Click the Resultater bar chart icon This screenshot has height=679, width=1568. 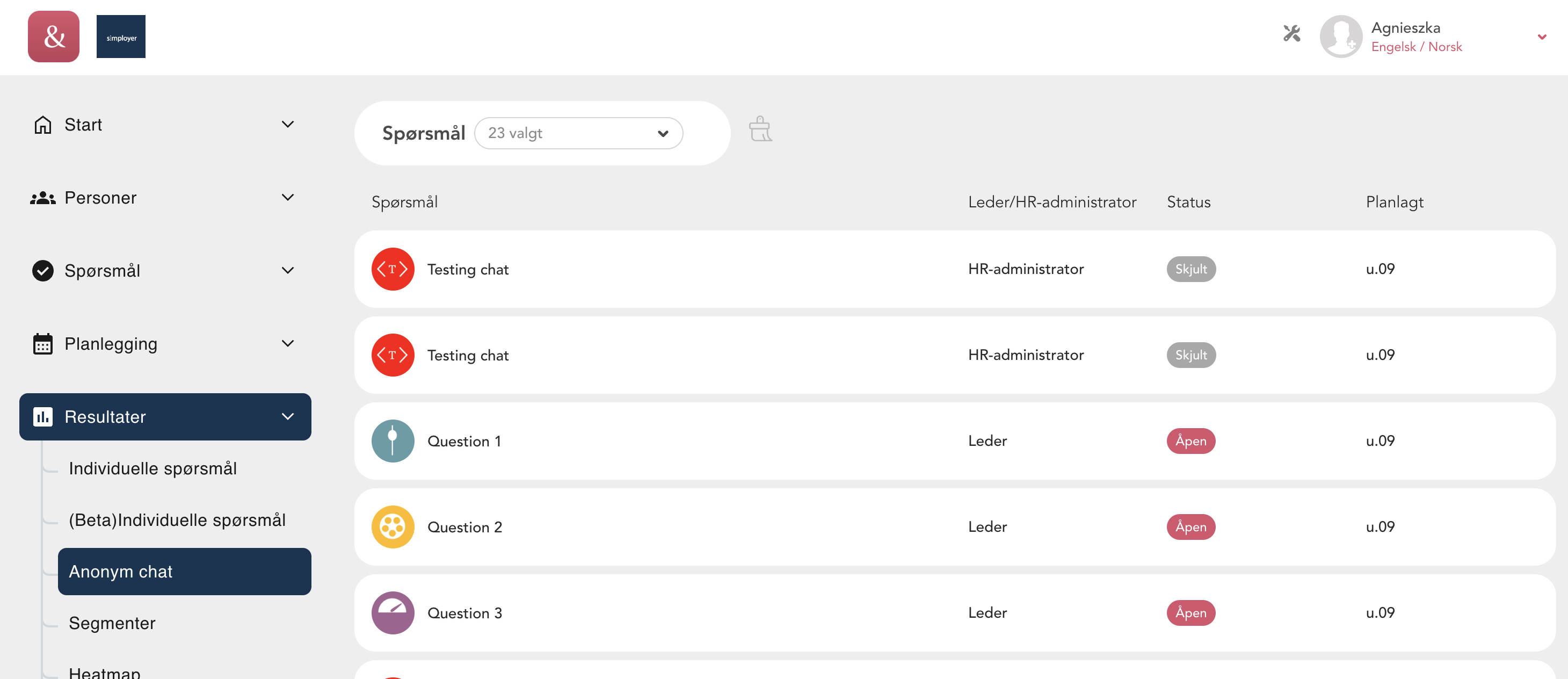tap(42, 416)
